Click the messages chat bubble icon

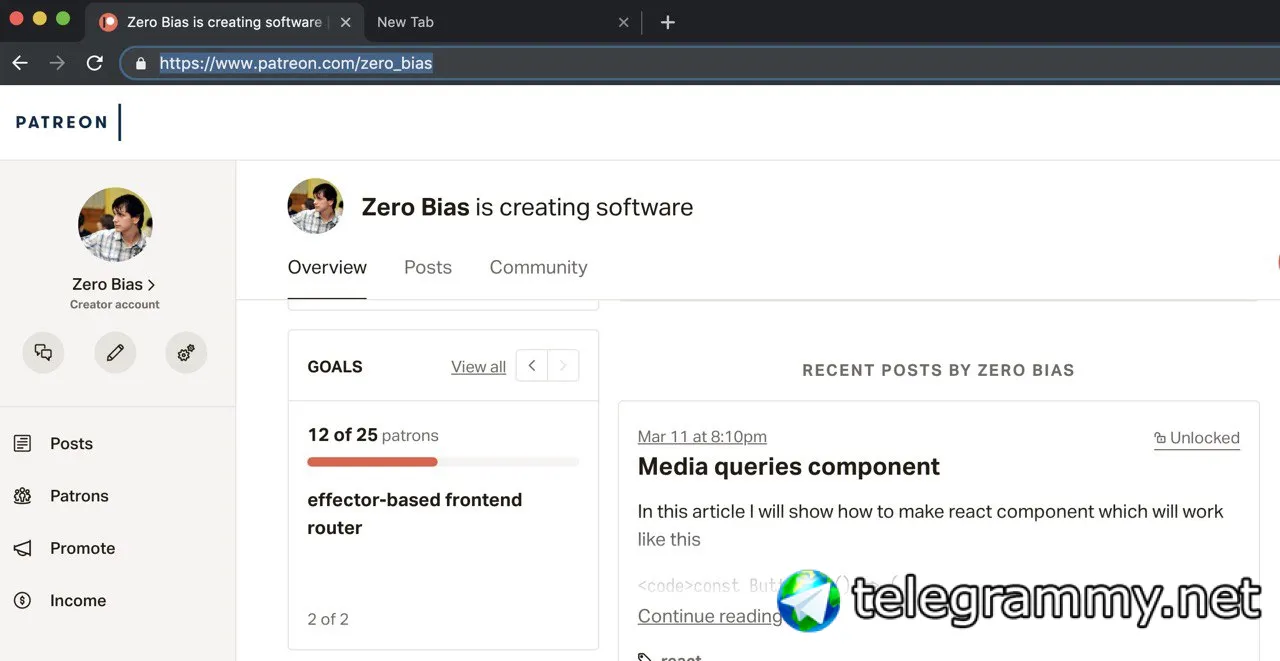[x=43, y=353]
